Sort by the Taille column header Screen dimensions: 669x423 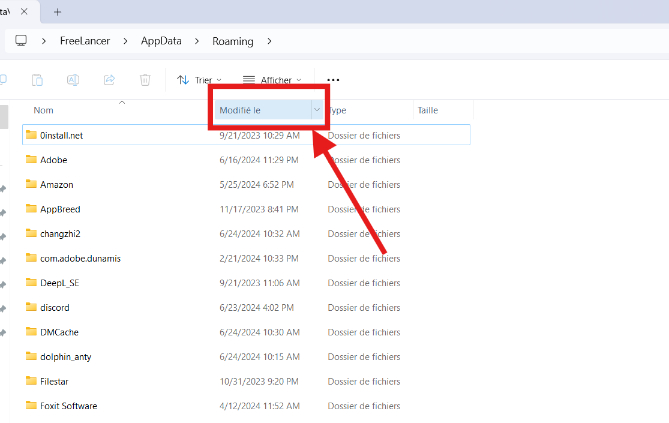pyautogui.click(x=428, y=110)
